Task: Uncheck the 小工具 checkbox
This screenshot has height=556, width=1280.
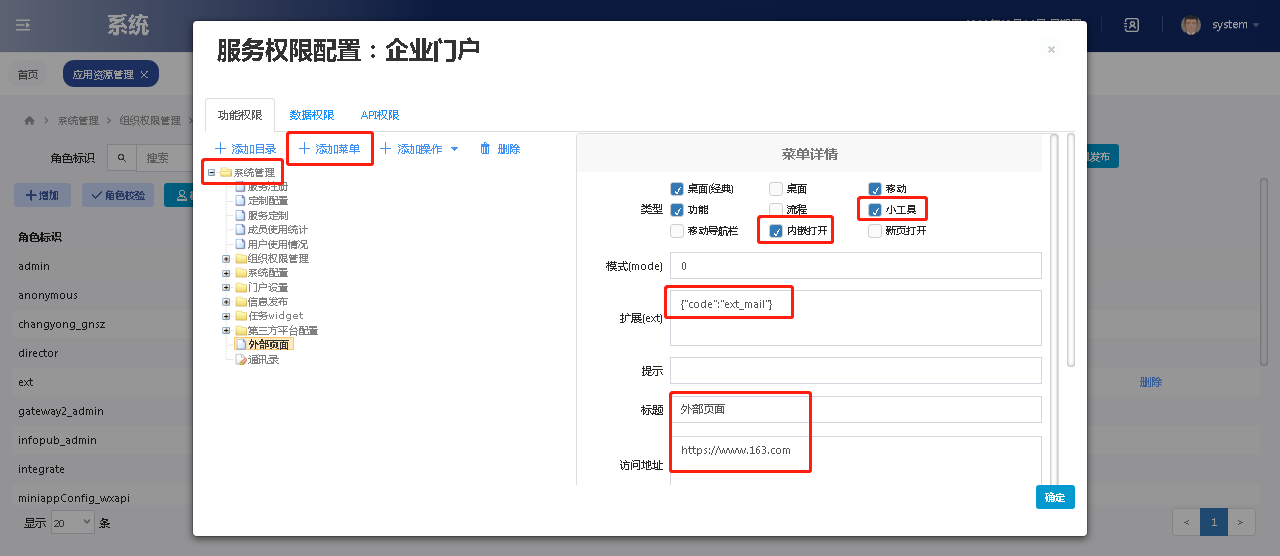Action: [875, 210]
